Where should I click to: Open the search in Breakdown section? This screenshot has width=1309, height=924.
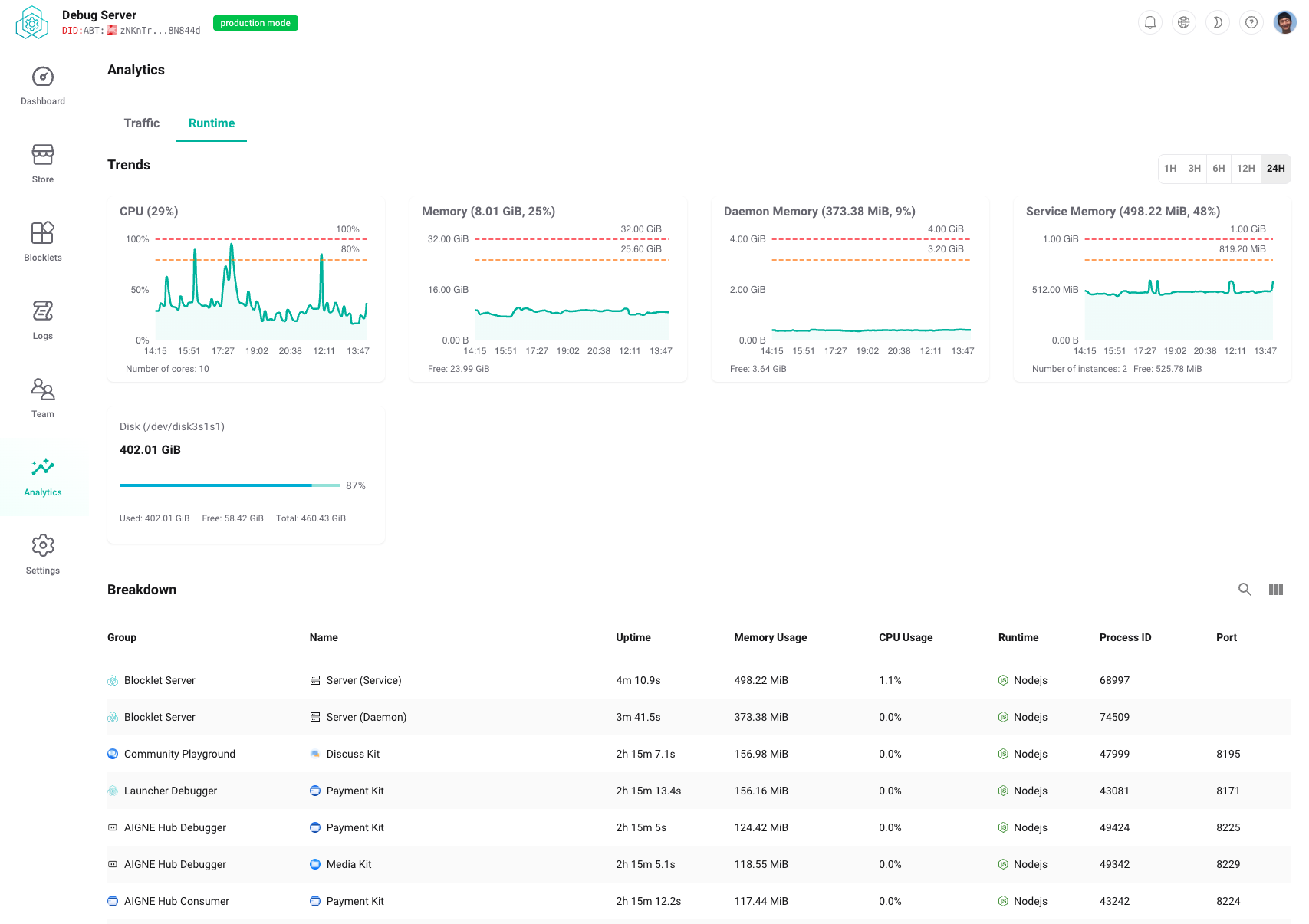[1245, 590]
